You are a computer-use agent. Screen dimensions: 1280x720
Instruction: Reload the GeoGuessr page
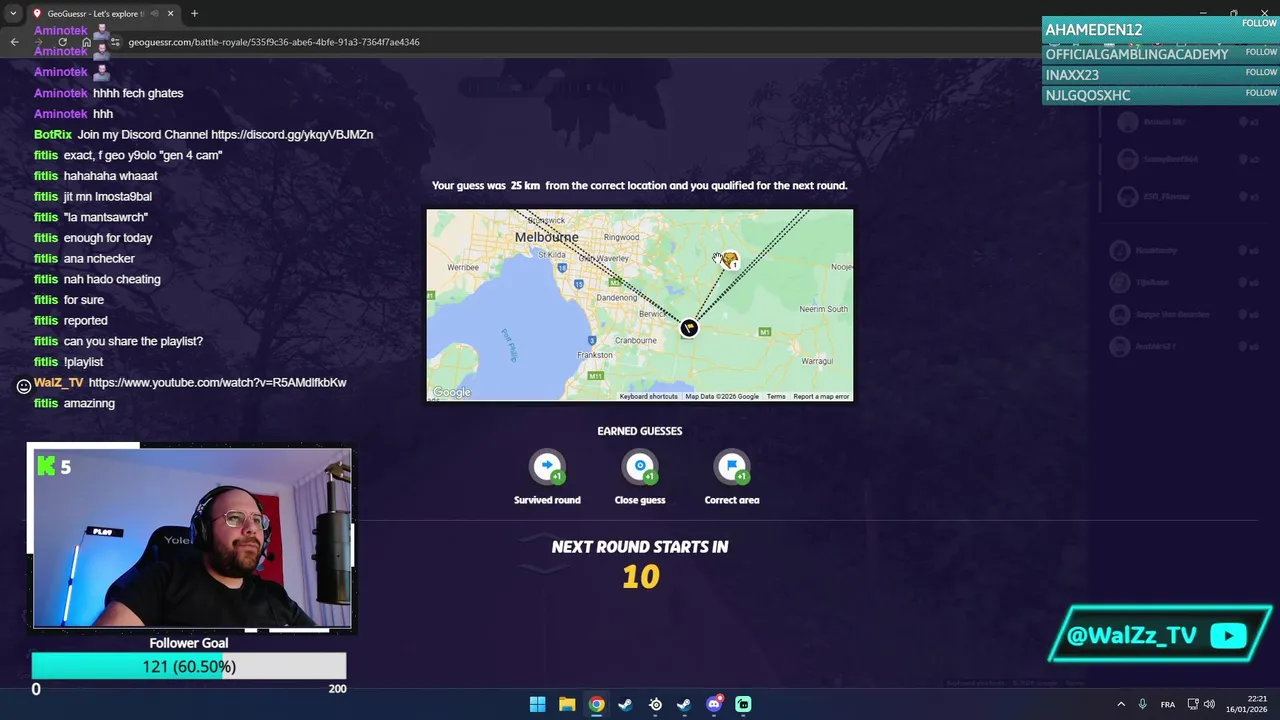62,42
